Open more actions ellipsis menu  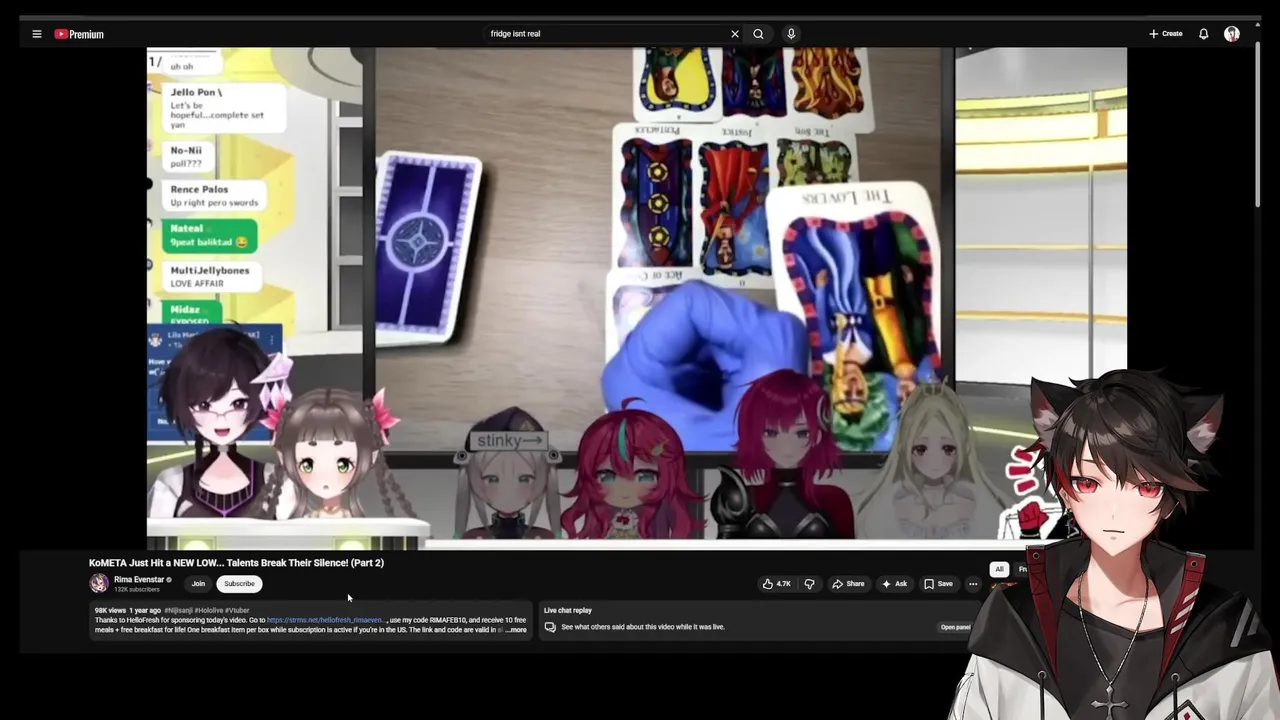click(x=973, y=584)
